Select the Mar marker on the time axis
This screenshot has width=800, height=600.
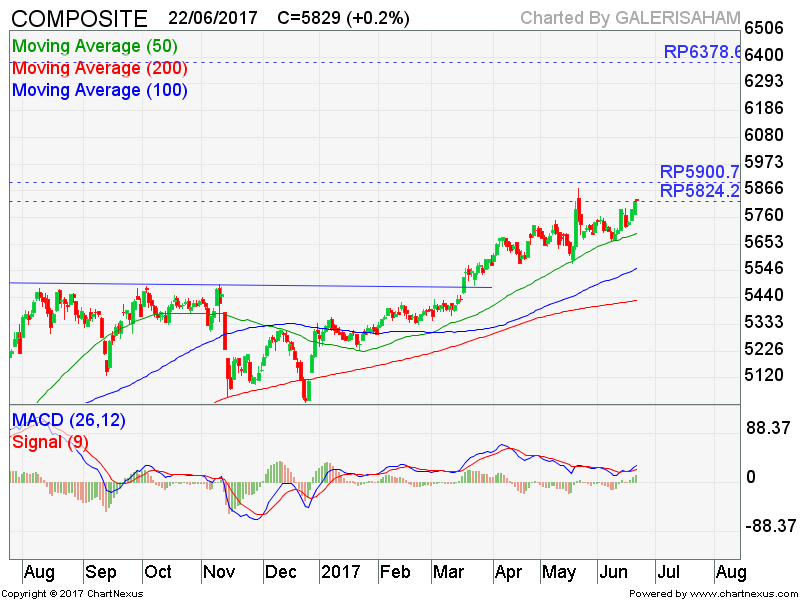point(450,572)
